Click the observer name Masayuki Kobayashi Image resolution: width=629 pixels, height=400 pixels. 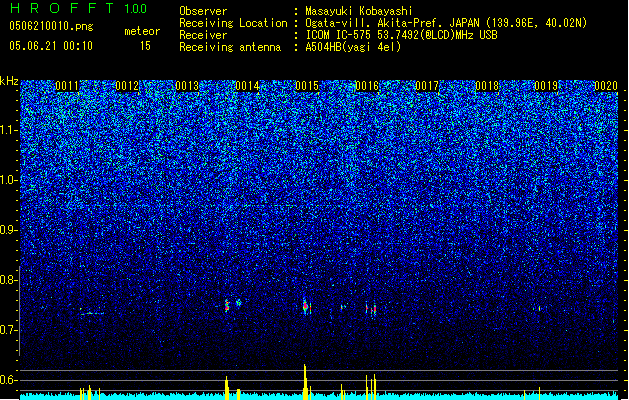(359, 11)
